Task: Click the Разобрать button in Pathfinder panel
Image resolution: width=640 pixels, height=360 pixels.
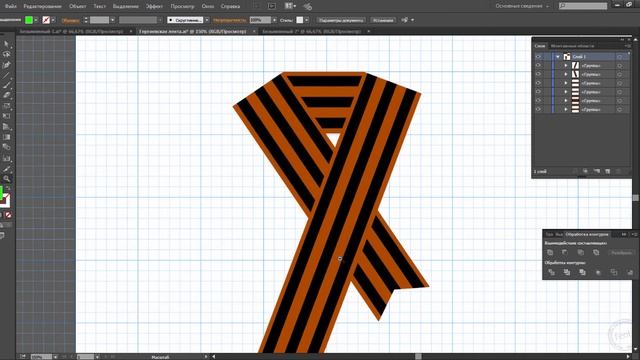Action: pos(621,253)
